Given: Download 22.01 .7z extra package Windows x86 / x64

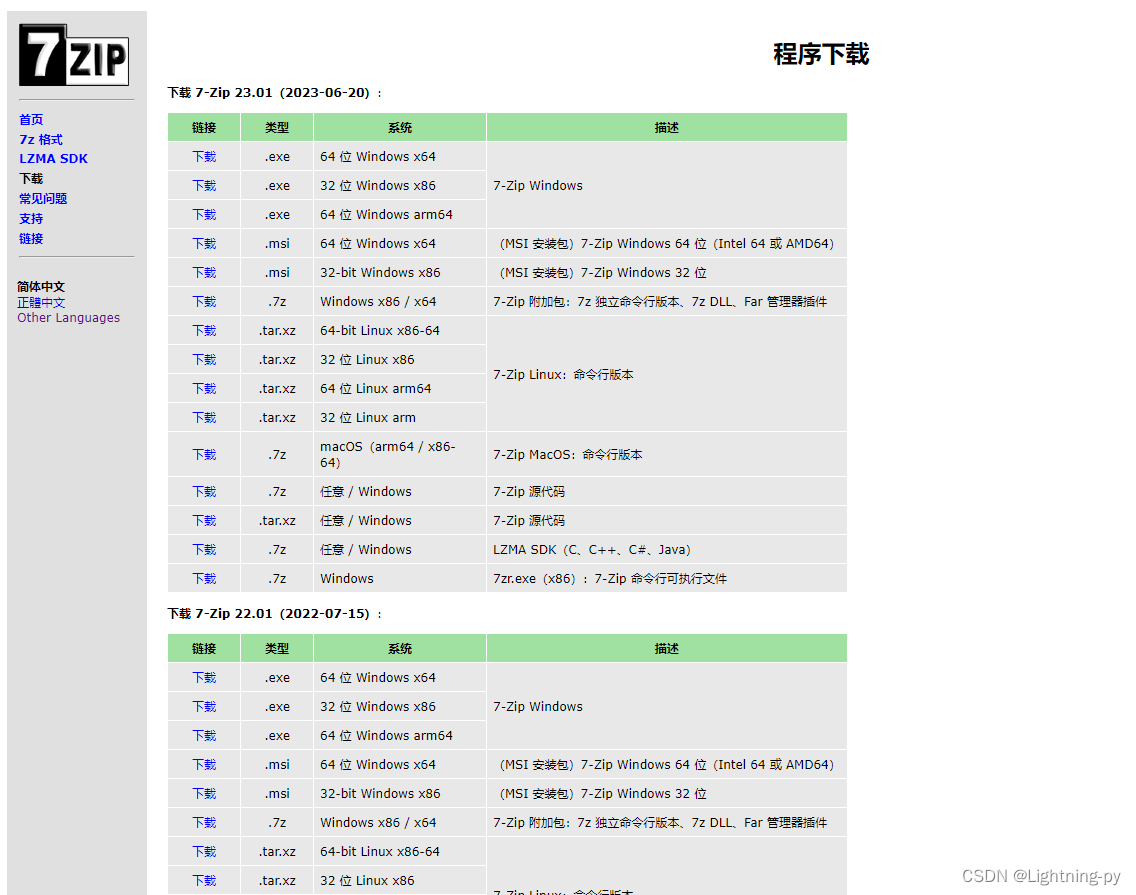Looking at the screenshot, I should tap(204, 823).
